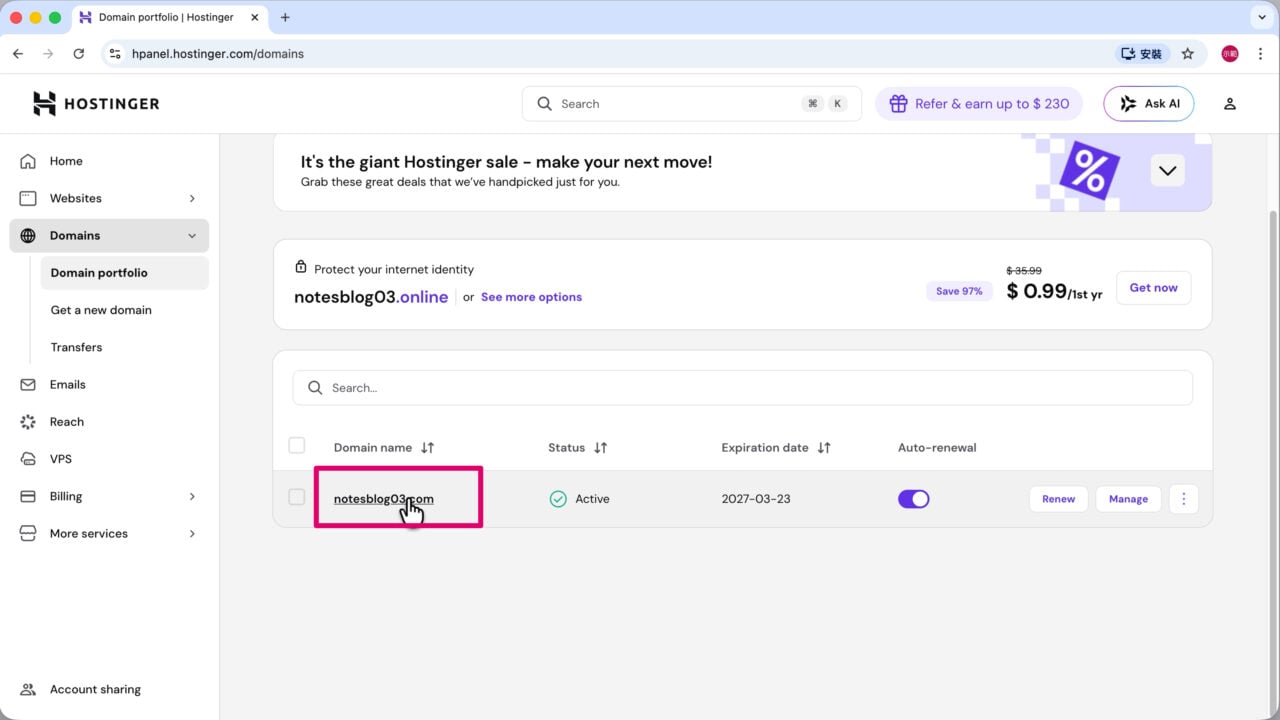
Task: Expand the sale banner chevron
Action: tap(1167, 170)
